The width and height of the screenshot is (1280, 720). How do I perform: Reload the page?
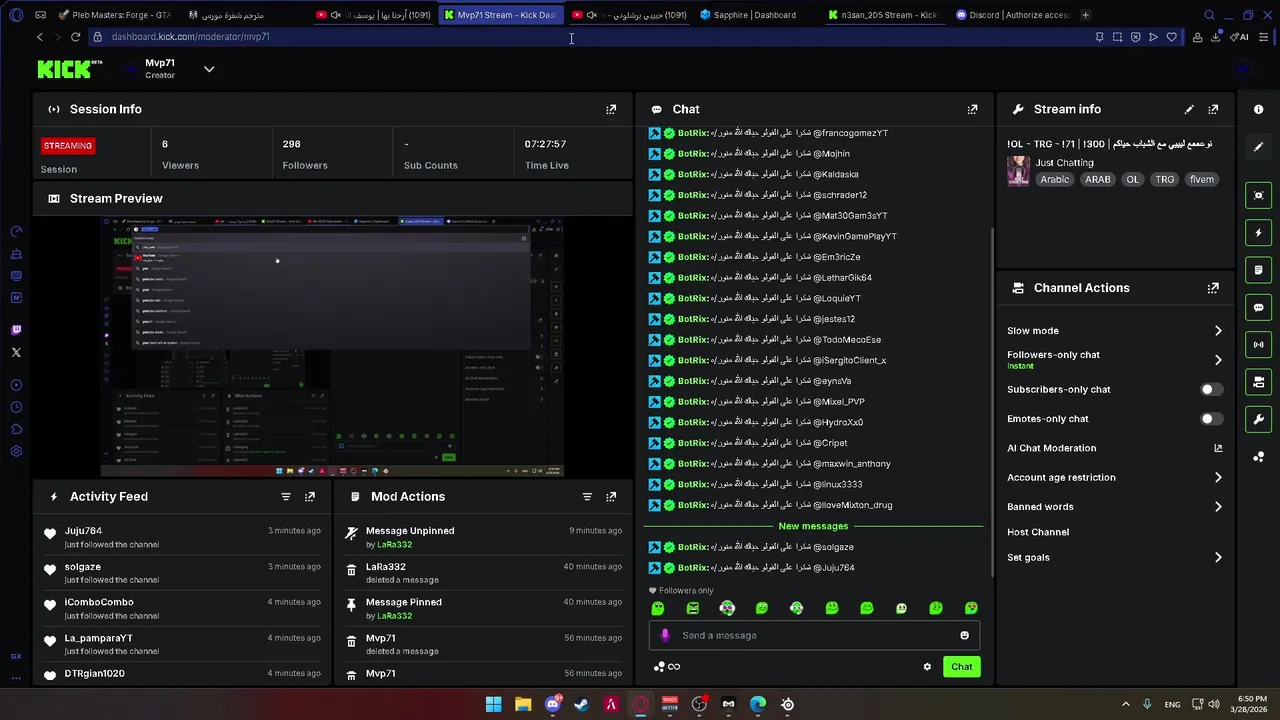(75, 37)
